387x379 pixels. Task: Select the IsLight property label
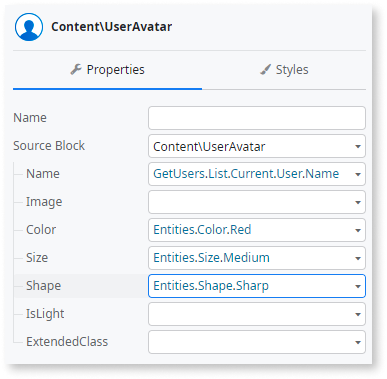pyautogui.click(x=45, y=314)
